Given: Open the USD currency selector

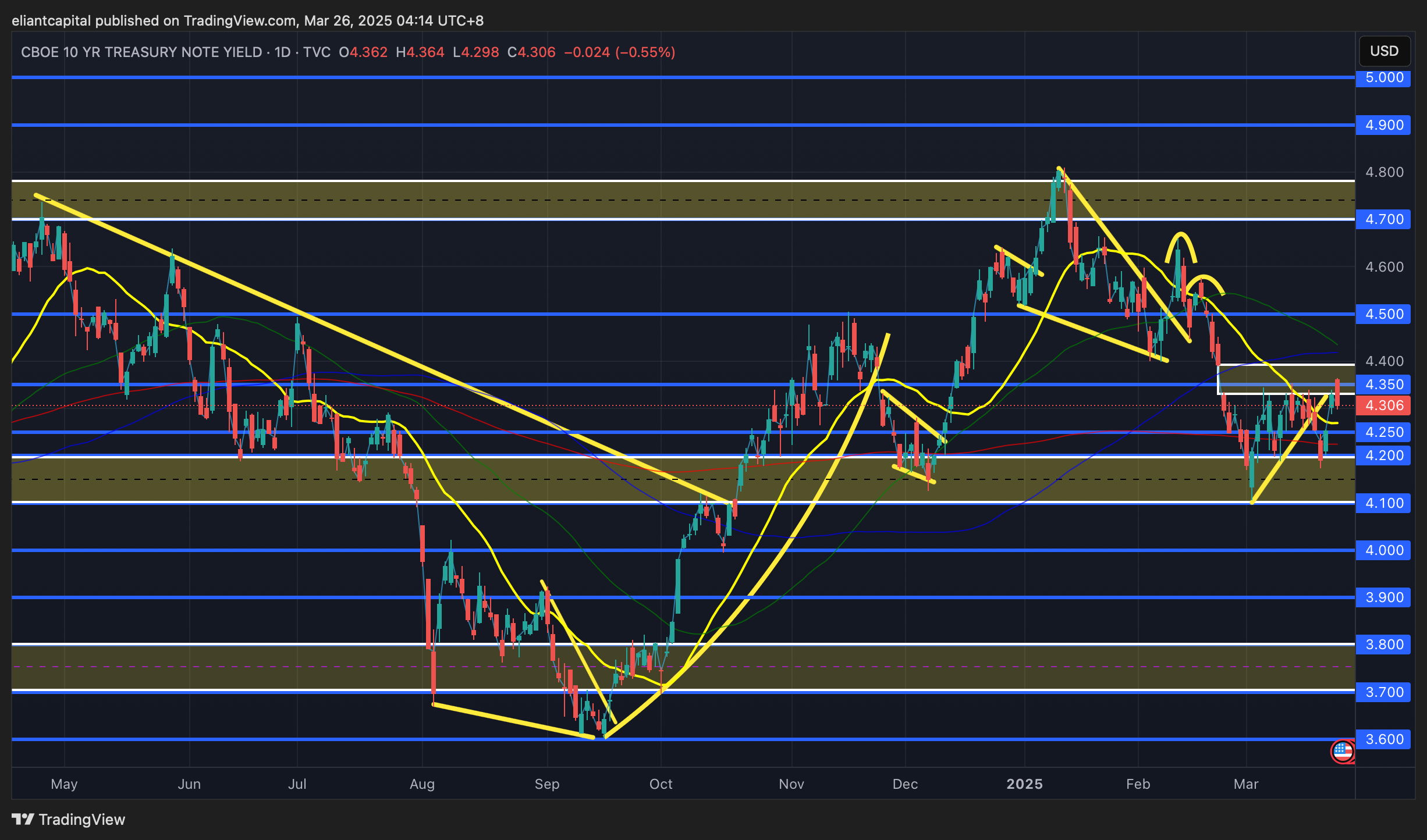Looking at the screenshot, I should pos(1384,51).
